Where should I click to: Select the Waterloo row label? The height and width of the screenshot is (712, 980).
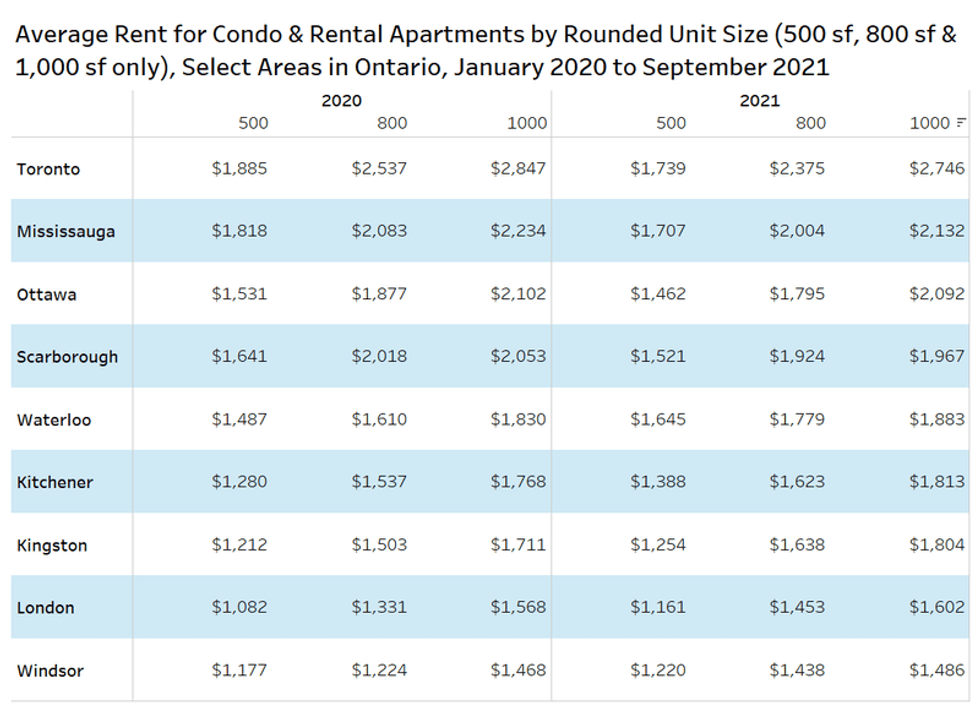[54, 420]
